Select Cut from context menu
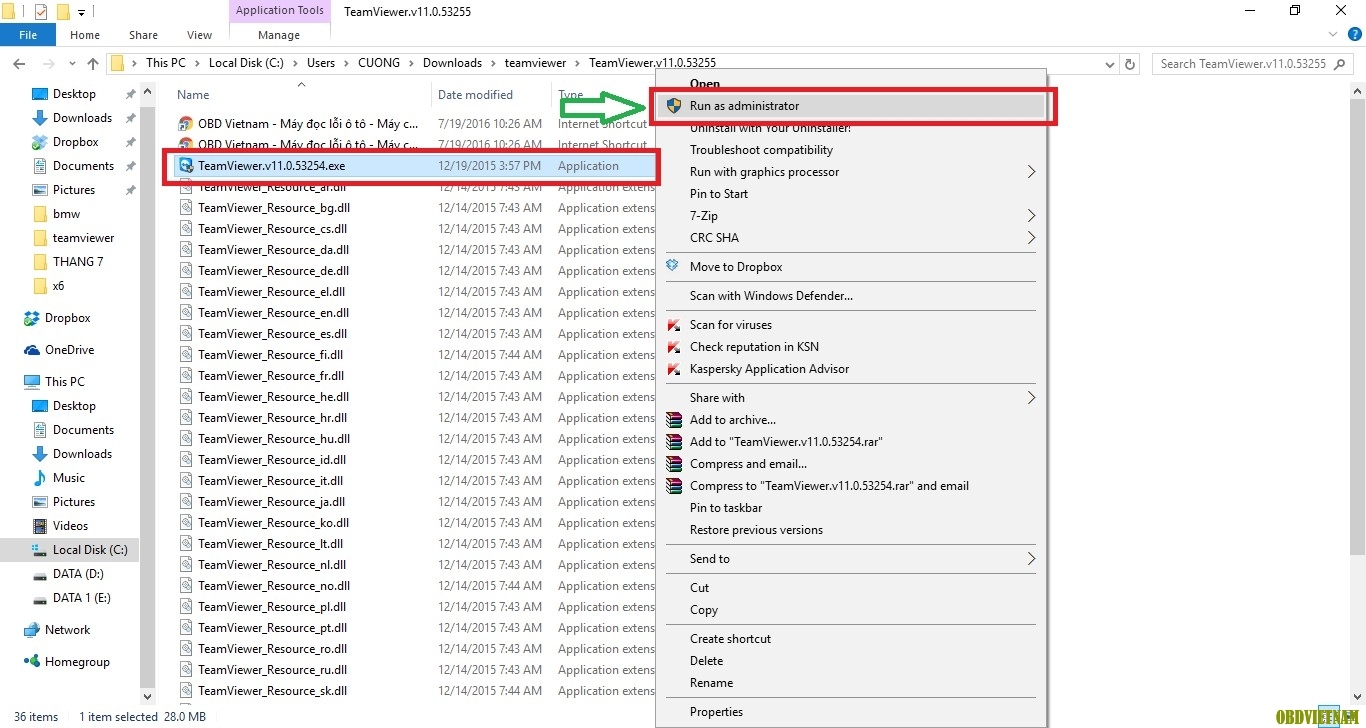Image resolution: width=1366 pixels, height=728 pixels. [x=699, y=588]
